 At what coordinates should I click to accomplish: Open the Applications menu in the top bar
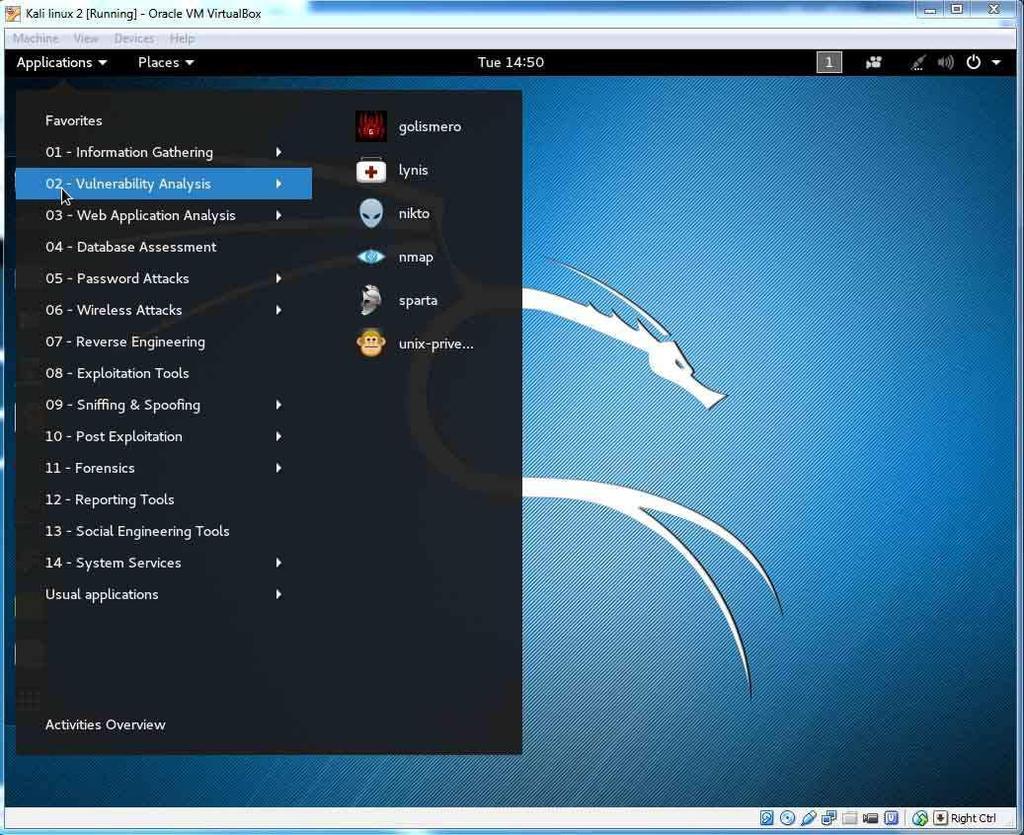pyautogui.click(x=61, y=62)
